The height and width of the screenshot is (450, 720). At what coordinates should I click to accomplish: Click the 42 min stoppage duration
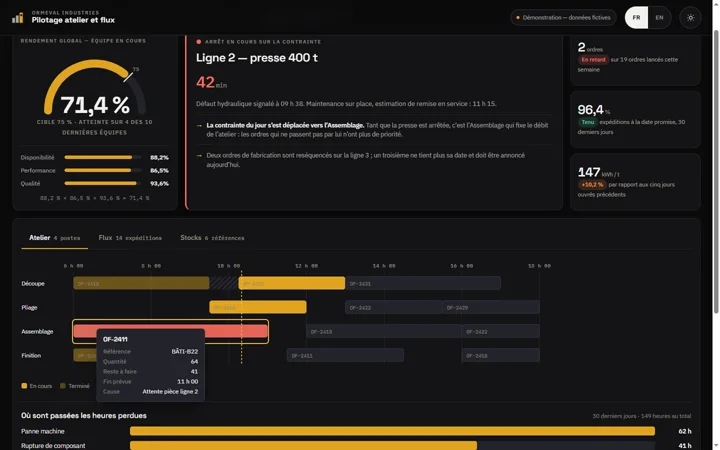211,82
